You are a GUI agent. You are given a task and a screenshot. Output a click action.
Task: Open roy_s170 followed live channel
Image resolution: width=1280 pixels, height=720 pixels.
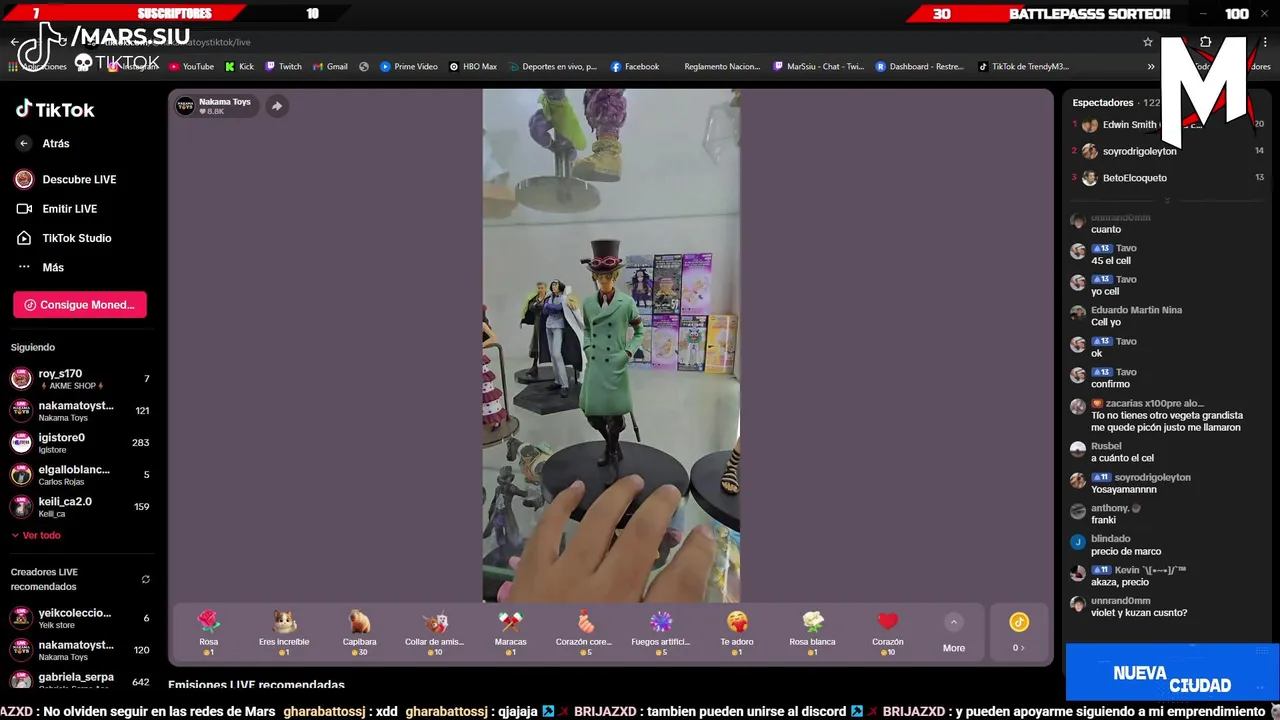point(80,379)
